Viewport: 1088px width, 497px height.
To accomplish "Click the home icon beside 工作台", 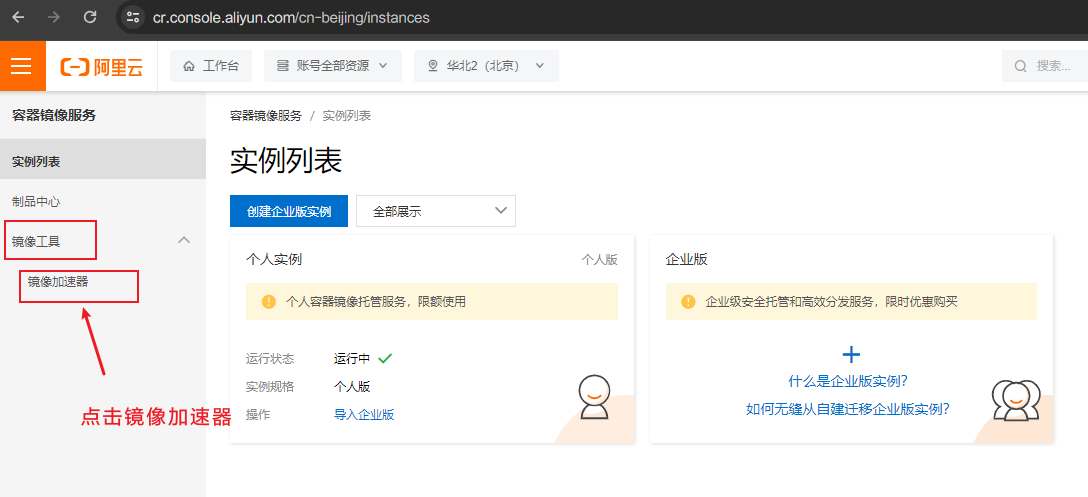I will (189, 66).
